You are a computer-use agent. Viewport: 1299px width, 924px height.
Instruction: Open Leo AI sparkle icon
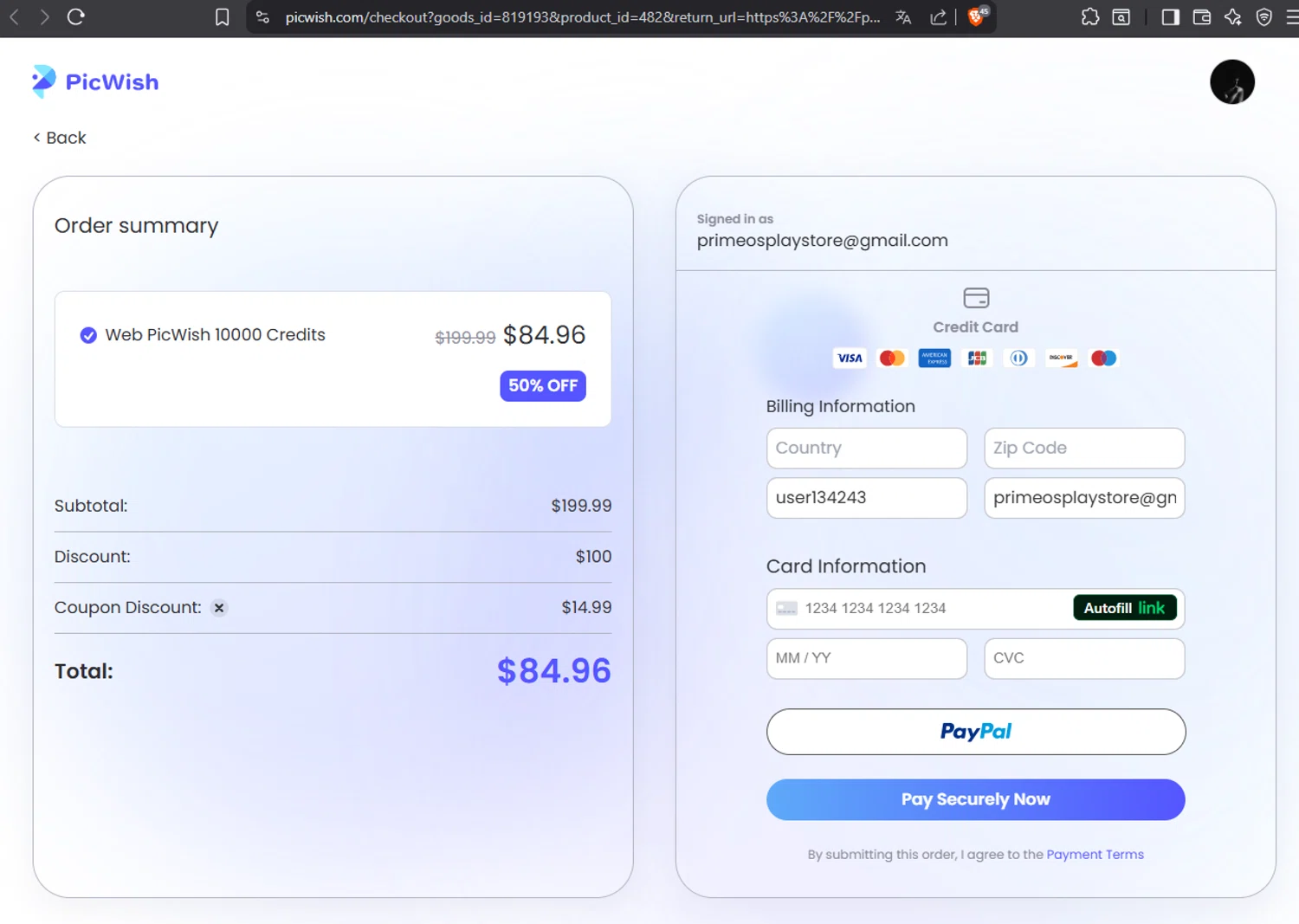click(x=1232, y=17)
